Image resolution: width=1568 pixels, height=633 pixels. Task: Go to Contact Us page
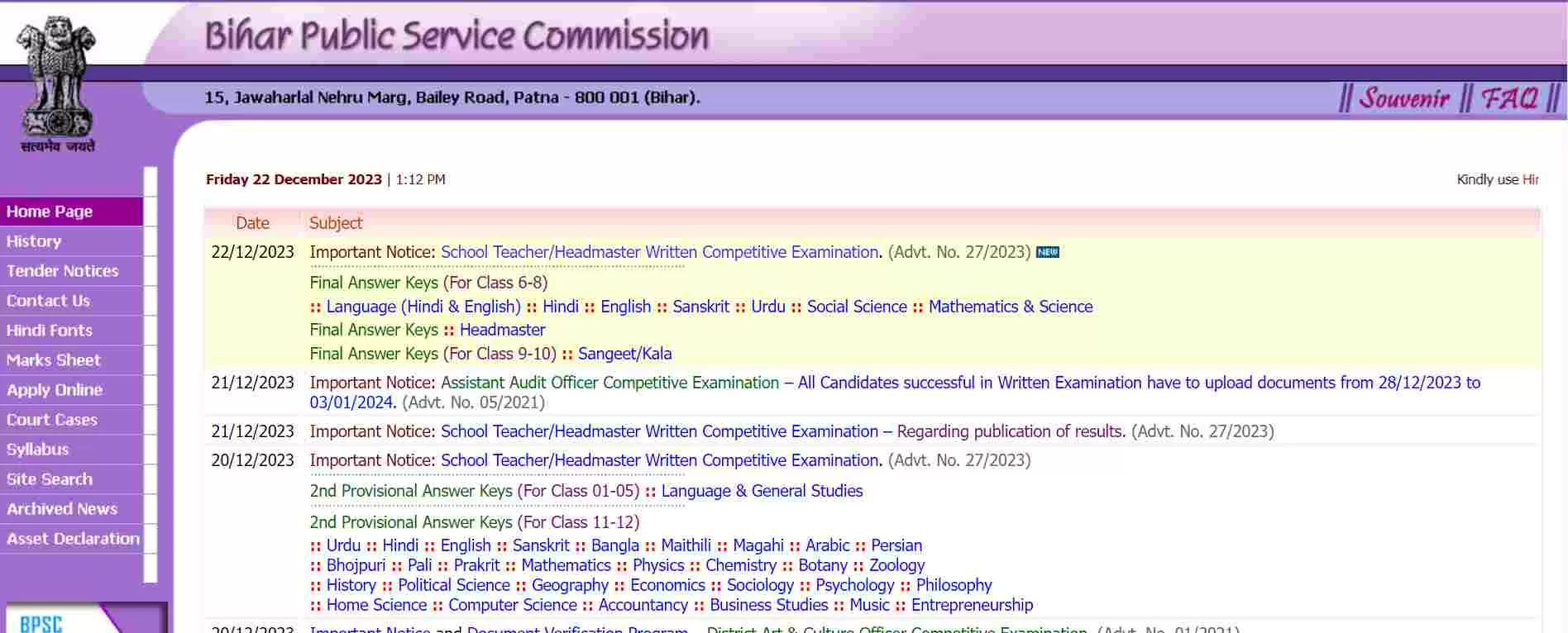[71, 301]
